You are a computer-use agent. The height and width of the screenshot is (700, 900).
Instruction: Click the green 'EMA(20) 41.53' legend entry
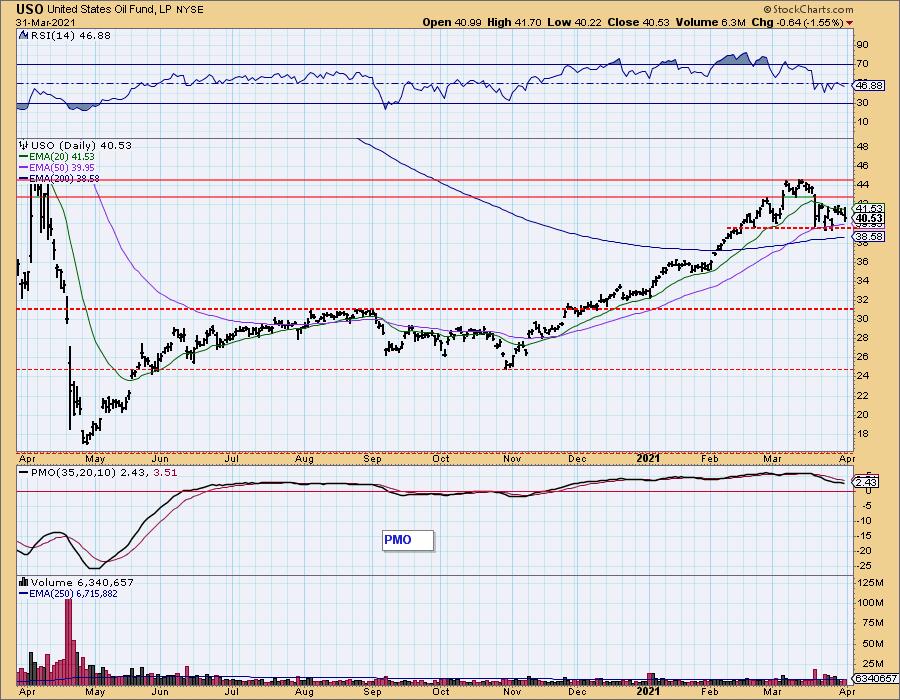[57, 156]
